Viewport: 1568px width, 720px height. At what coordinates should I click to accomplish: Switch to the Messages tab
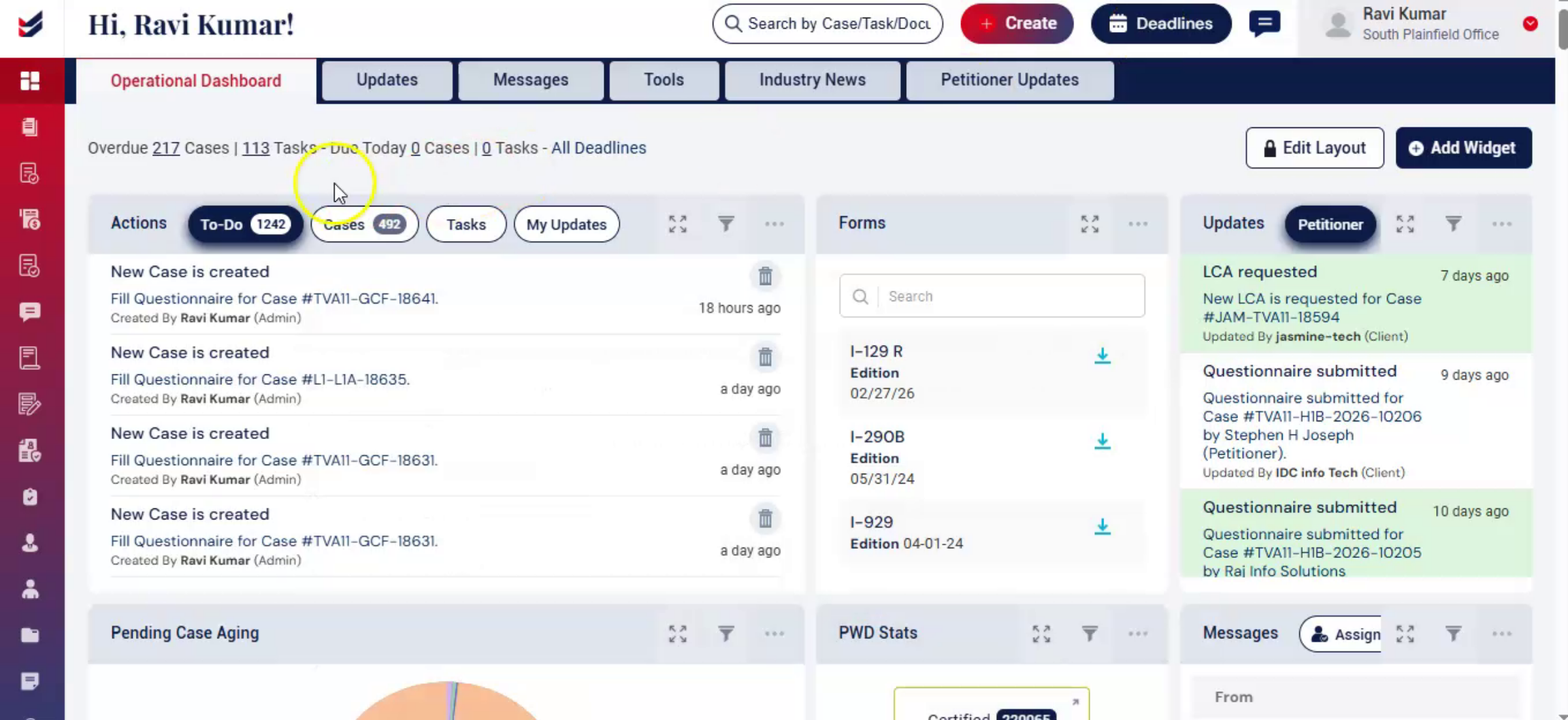pyautogui.click(x=531, y=80)
